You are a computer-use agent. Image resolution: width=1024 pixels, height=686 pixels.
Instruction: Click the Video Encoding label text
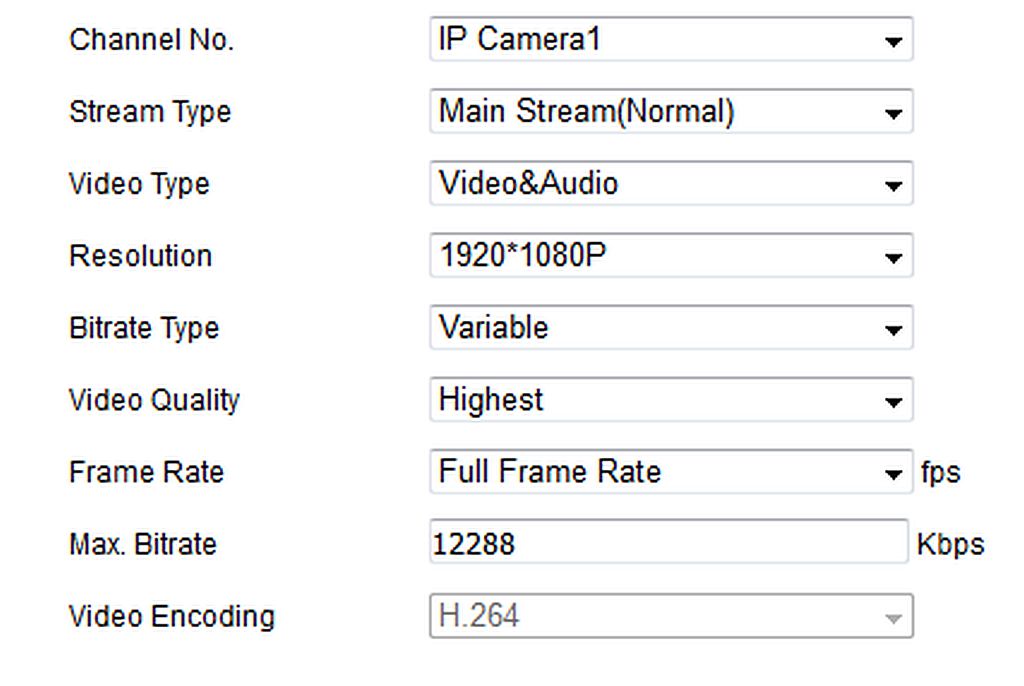click(172, 617)
